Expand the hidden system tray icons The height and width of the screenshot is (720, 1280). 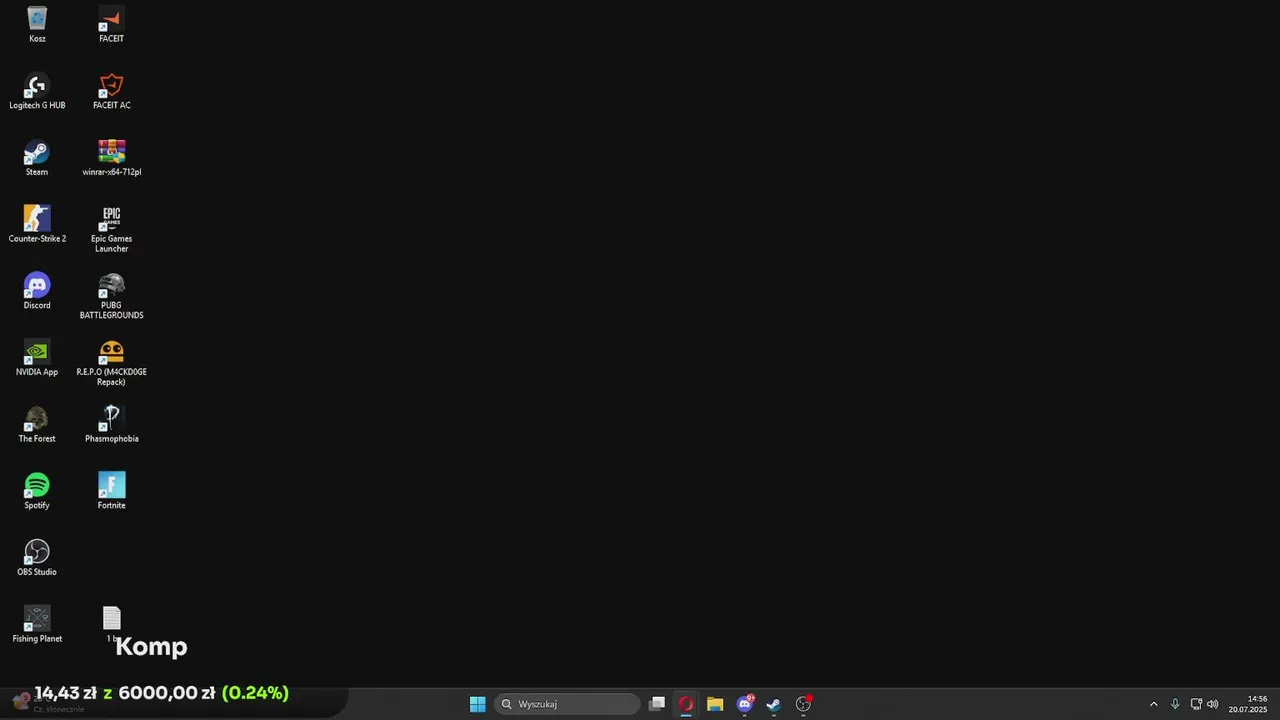click(1153, 704)
